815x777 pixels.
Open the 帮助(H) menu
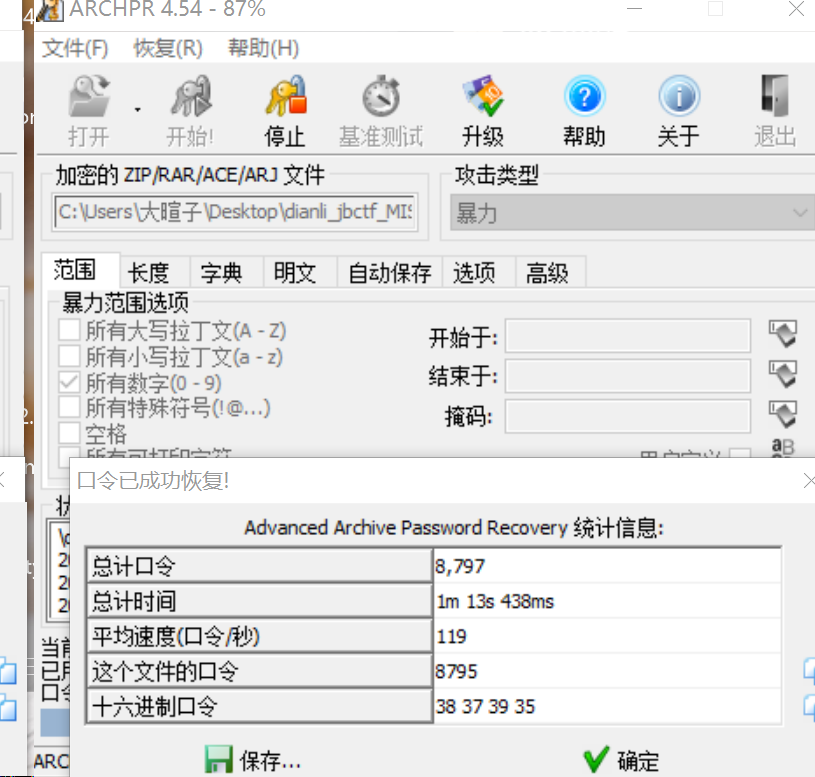pyautogui.click(x=263, y=48)
